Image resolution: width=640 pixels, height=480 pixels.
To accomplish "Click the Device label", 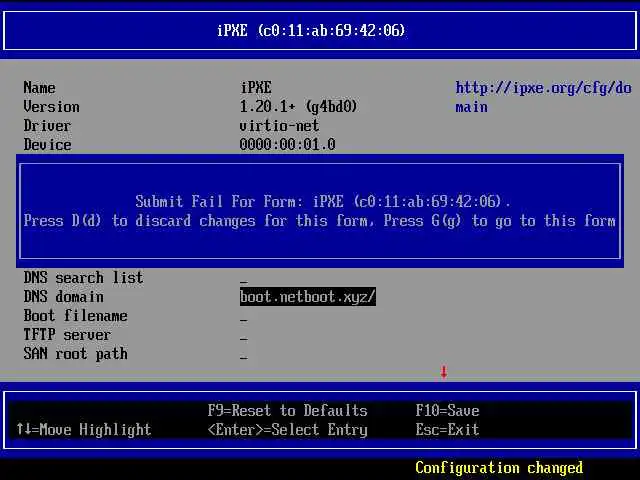I will pyautogui.click(x=47, y=145).
